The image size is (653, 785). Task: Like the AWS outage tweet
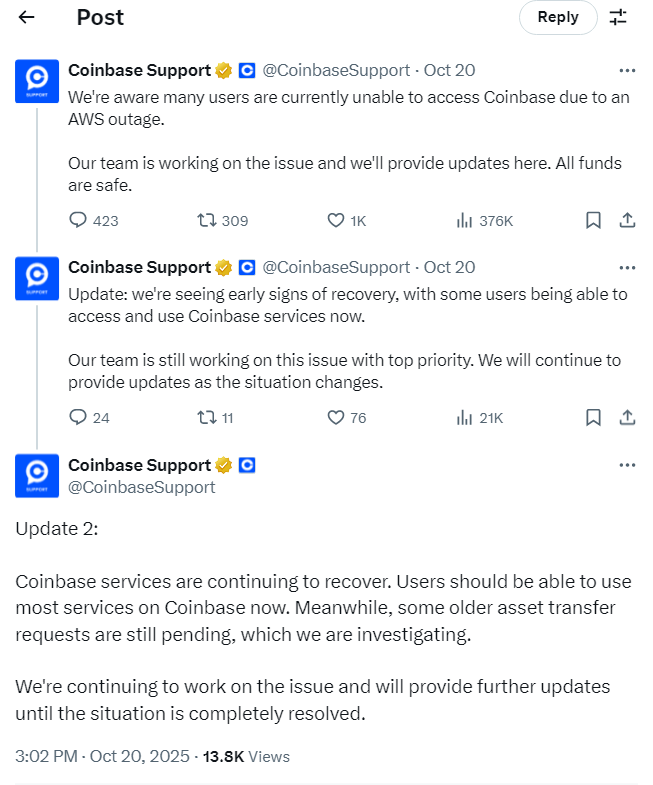click(x=337, y=220)
